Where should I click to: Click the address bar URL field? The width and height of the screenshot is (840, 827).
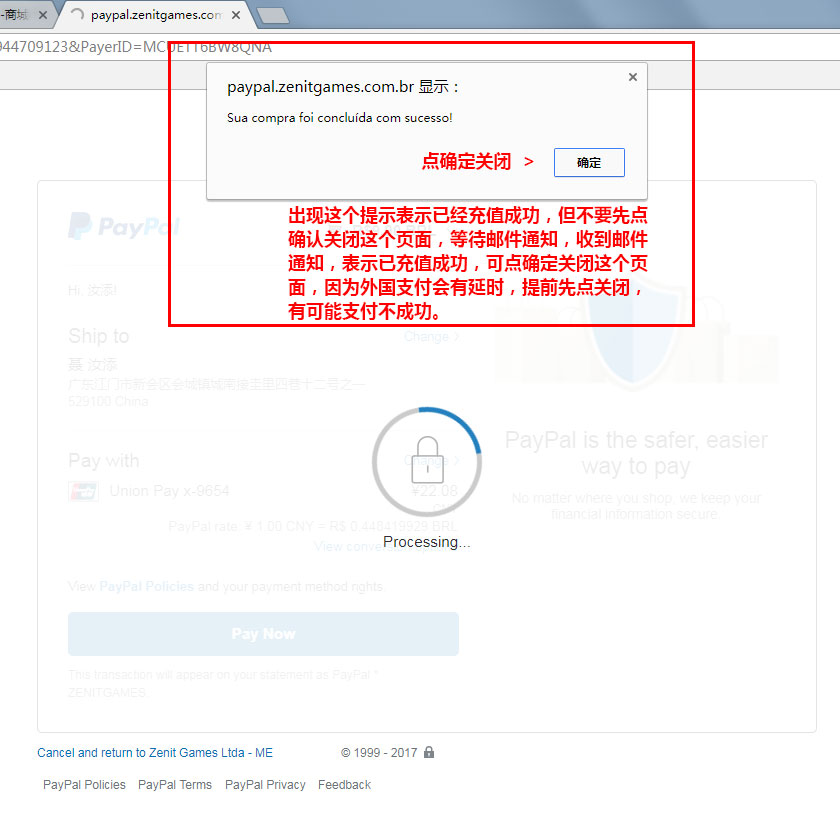click(x=420, y=47)
